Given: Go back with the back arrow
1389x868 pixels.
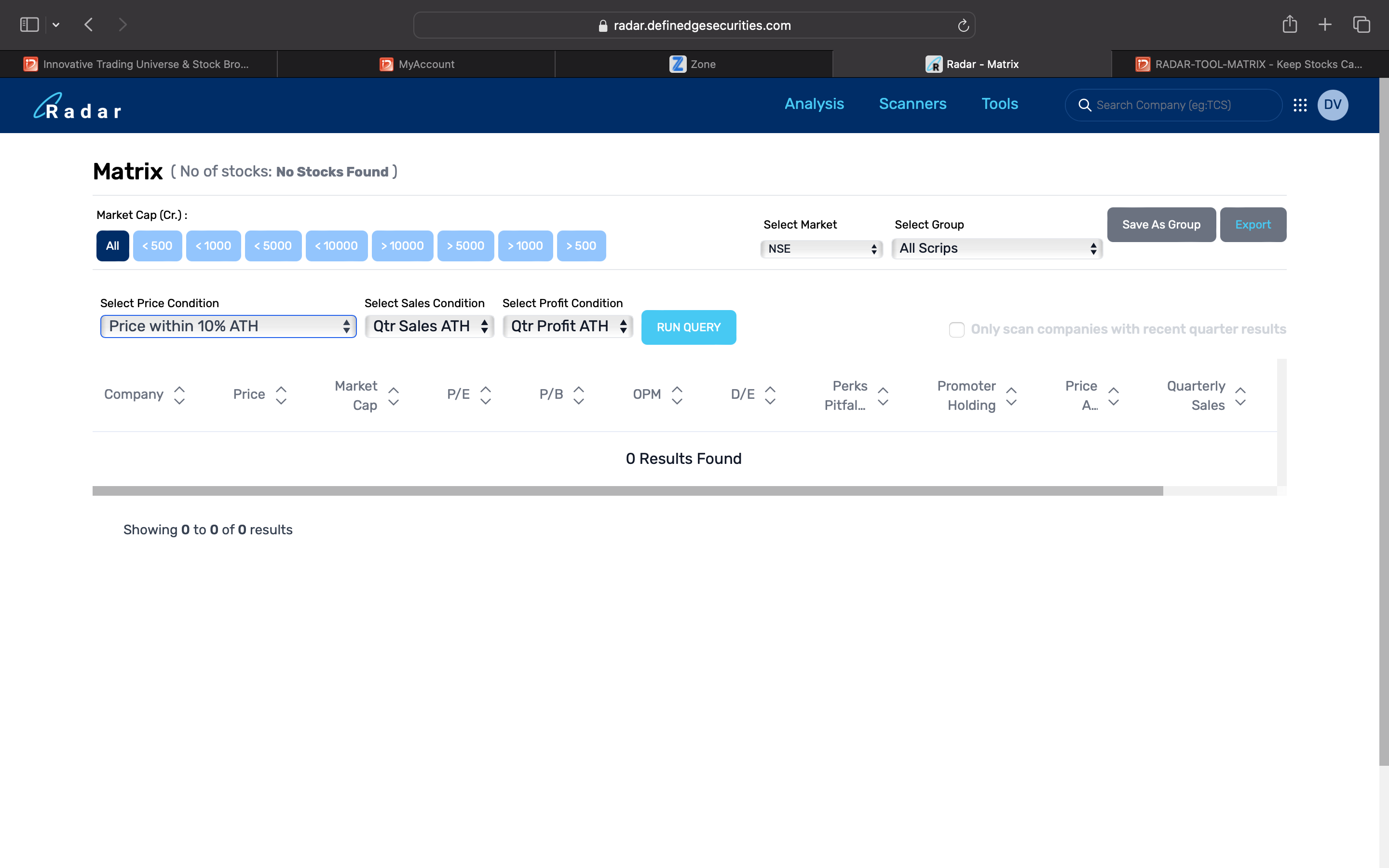Looking at the screenshot, I should [88, 25].
